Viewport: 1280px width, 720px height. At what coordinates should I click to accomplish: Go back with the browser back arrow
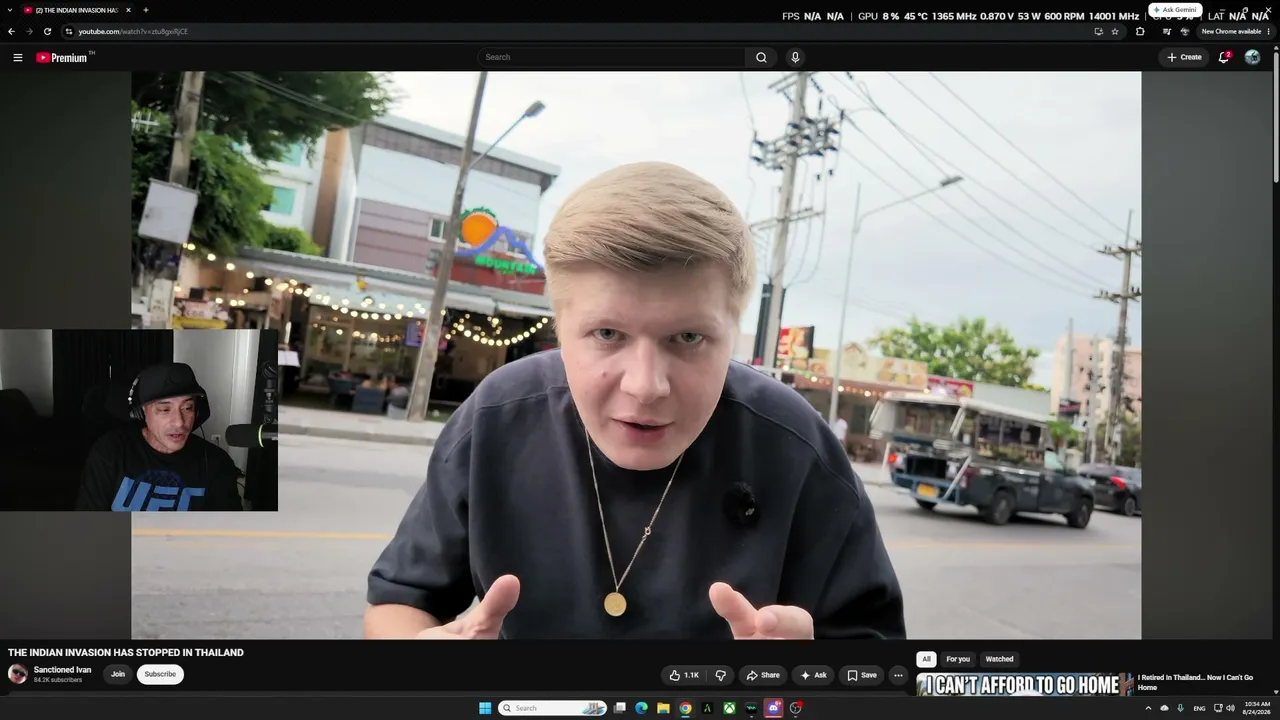click(11, 31)
